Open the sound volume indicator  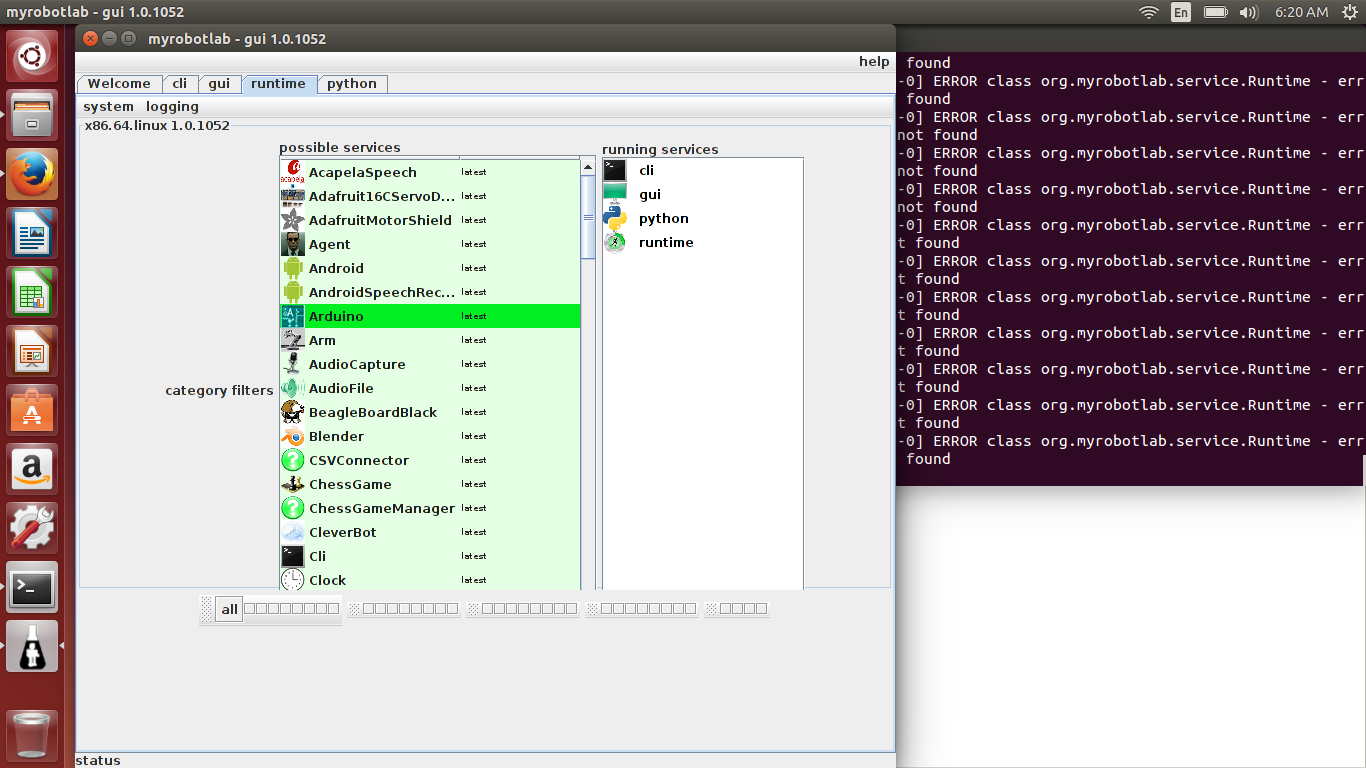click(1248, 12)
